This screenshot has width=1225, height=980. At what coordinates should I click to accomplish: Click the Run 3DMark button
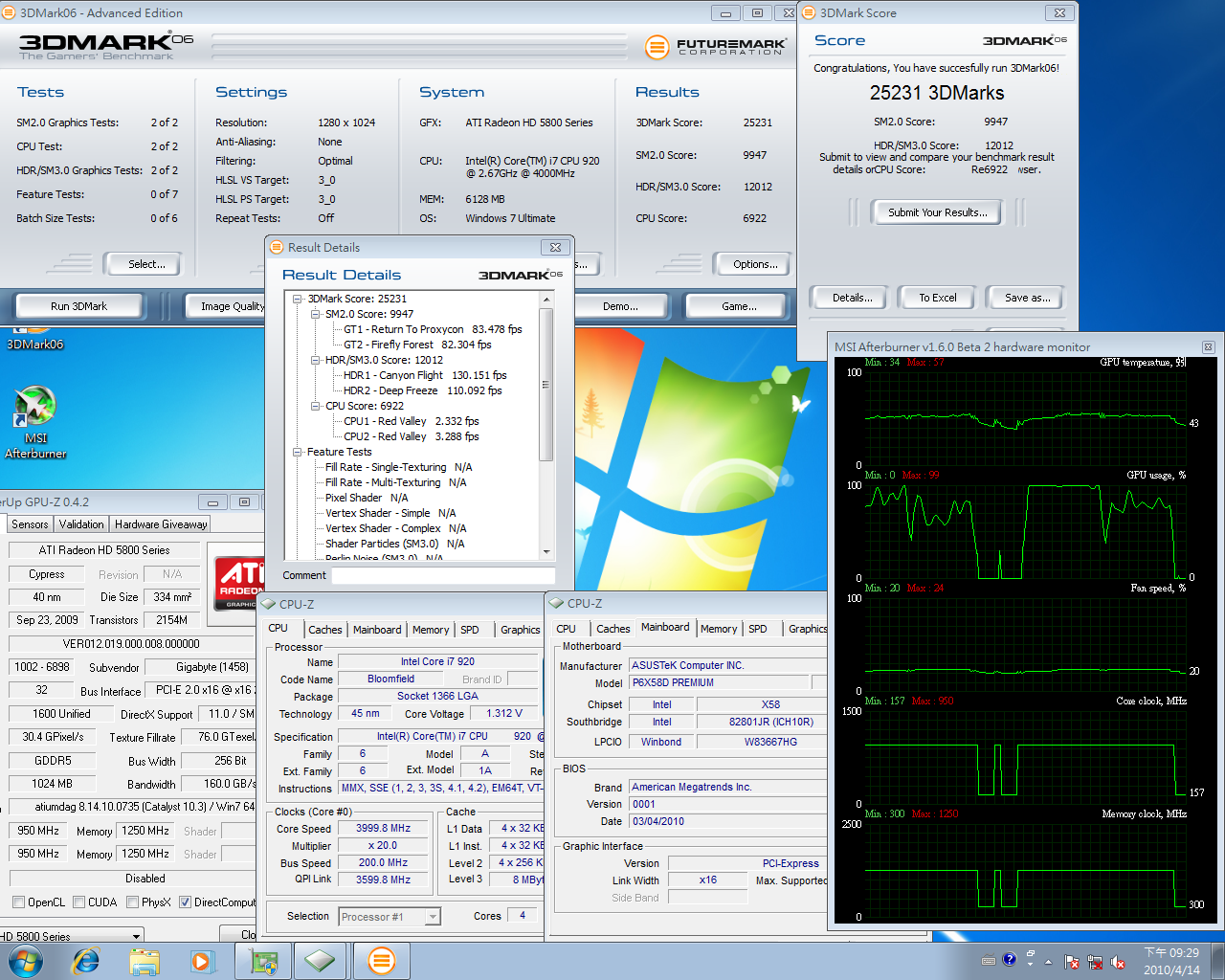click(x=78, y=306)
